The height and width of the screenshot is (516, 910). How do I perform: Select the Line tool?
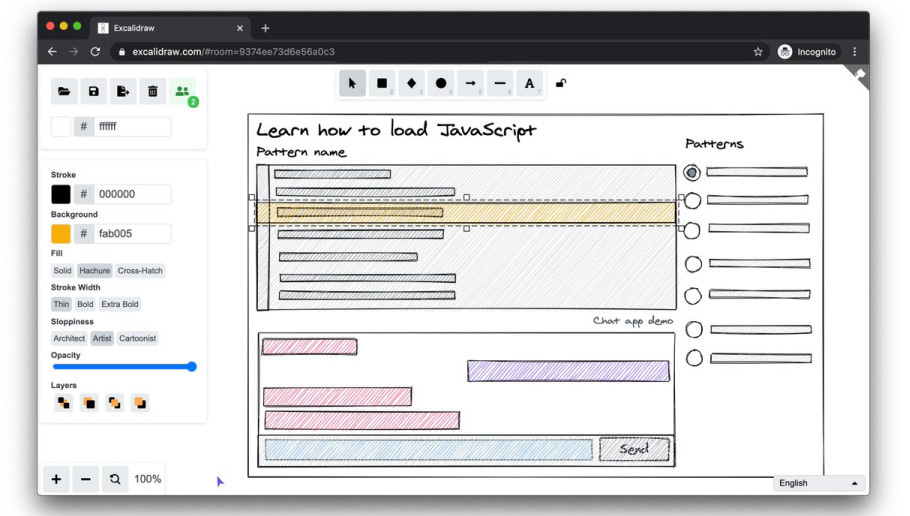point(500,84)
